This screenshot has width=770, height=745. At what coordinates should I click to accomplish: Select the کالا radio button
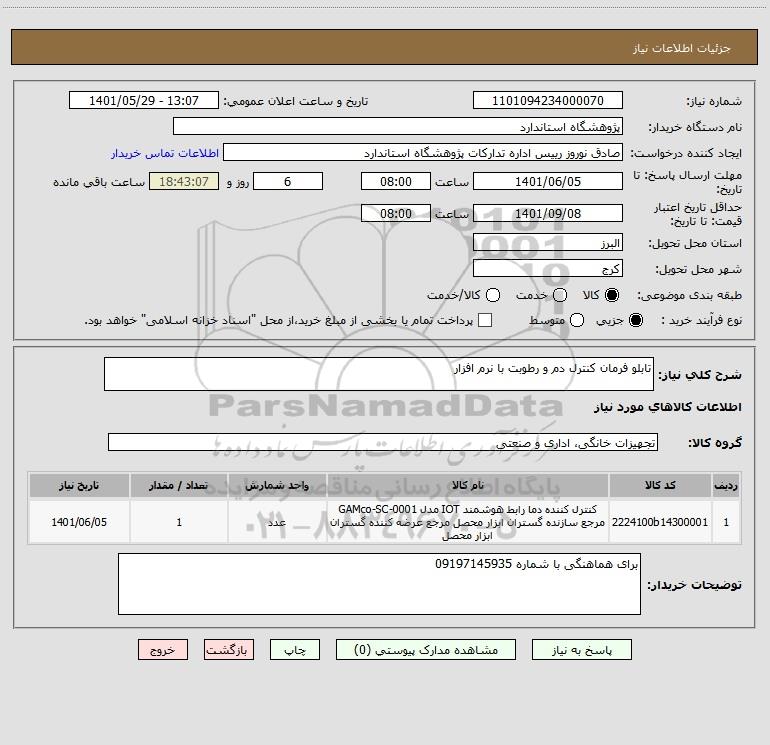coord(612,295)
